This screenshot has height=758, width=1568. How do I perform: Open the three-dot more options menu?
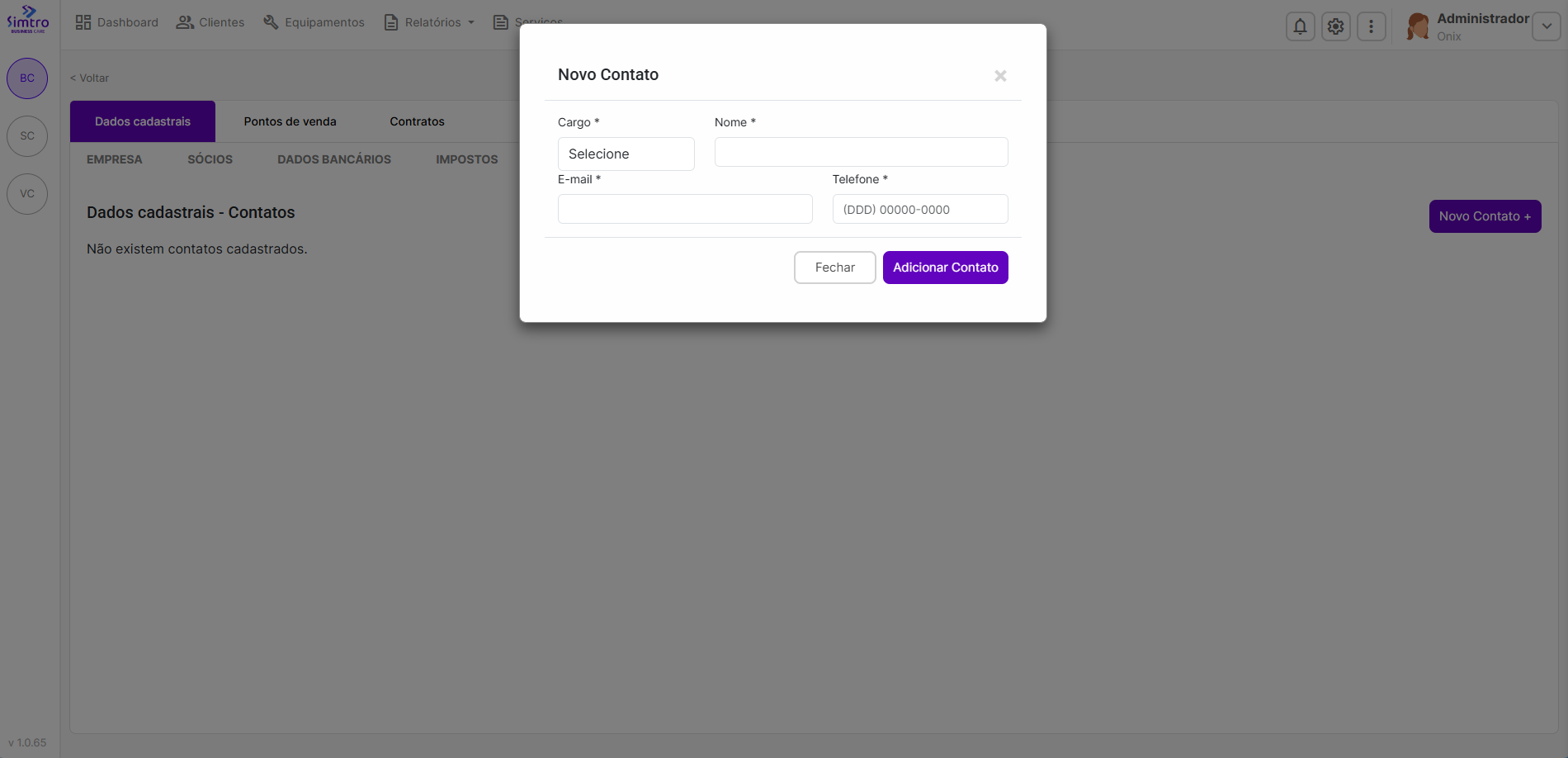coord(1371,26)
